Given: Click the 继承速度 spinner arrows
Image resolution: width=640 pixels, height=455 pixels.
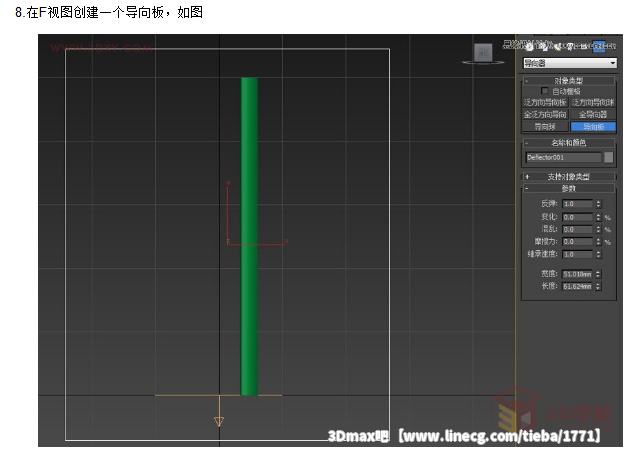Looking at the screenshot, I should (598, 254).
